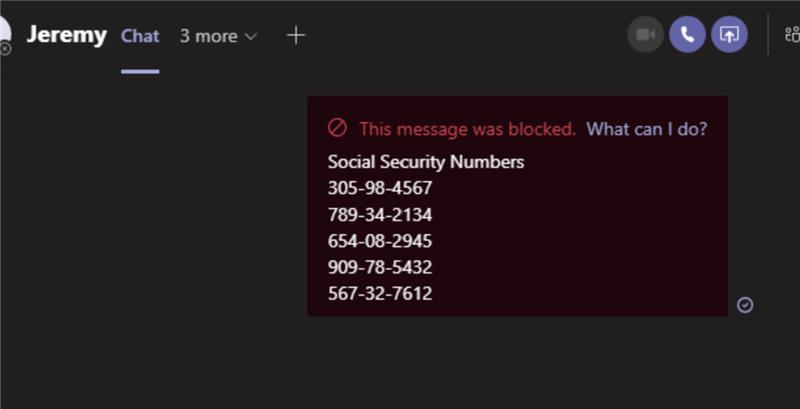The image size is (800, 409).
Task: Click the message line starting with 305
Action: [380, 188]
